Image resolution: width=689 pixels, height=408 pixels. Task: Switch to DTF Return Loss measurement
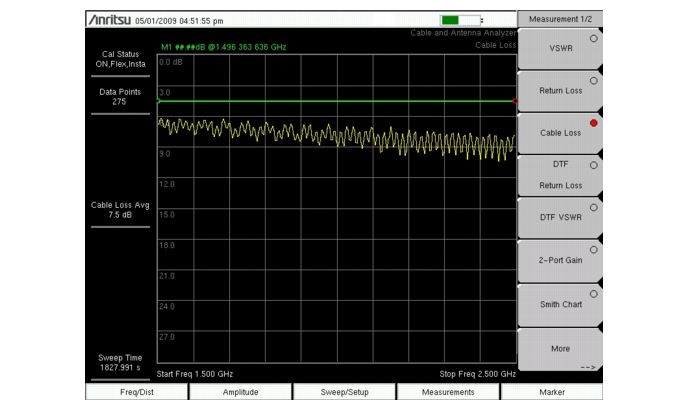(x=559, y=175)
